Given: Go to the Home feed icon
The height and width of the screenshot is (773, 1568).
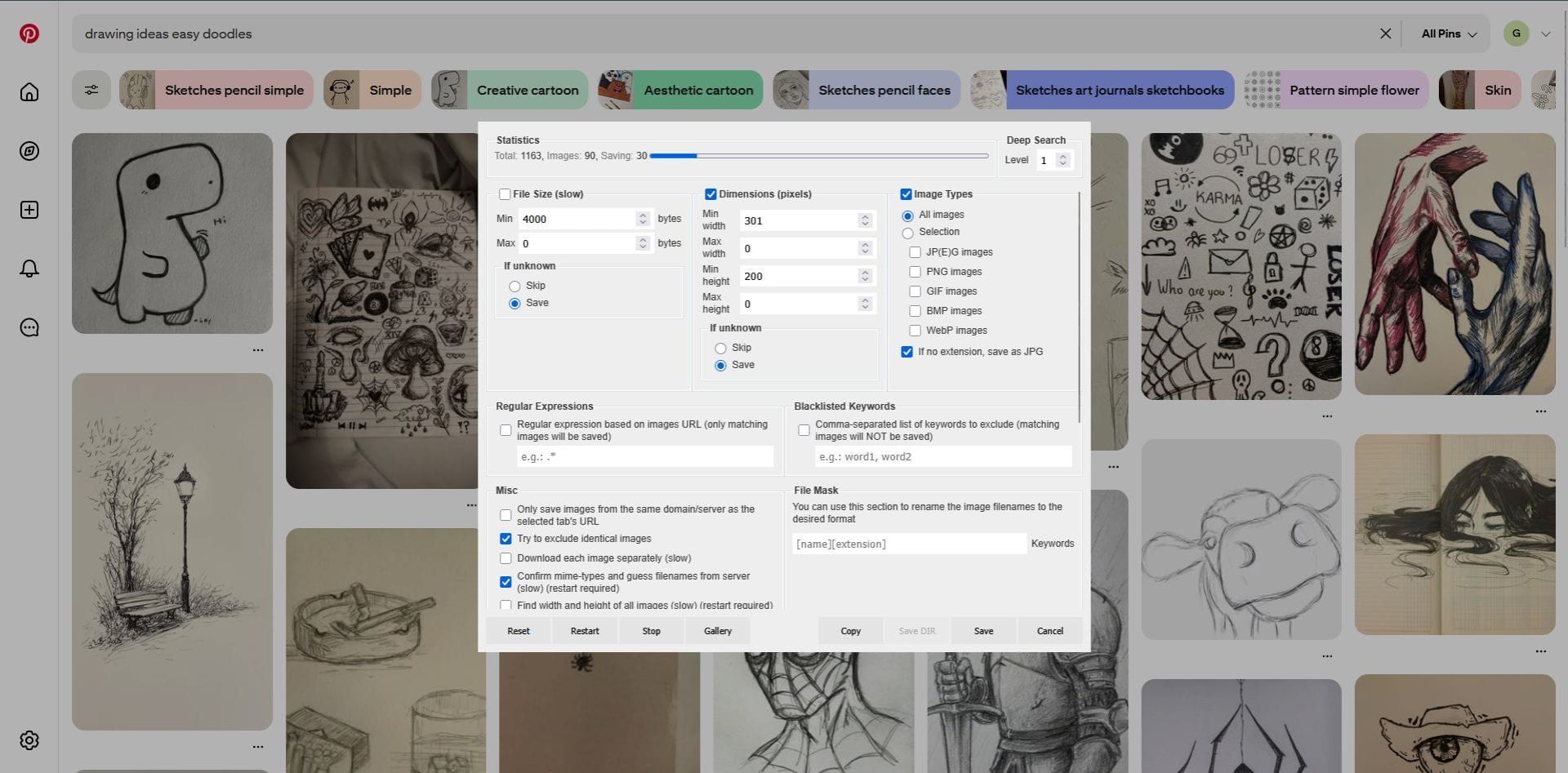Looking at the screenshot, I should 29,92.
